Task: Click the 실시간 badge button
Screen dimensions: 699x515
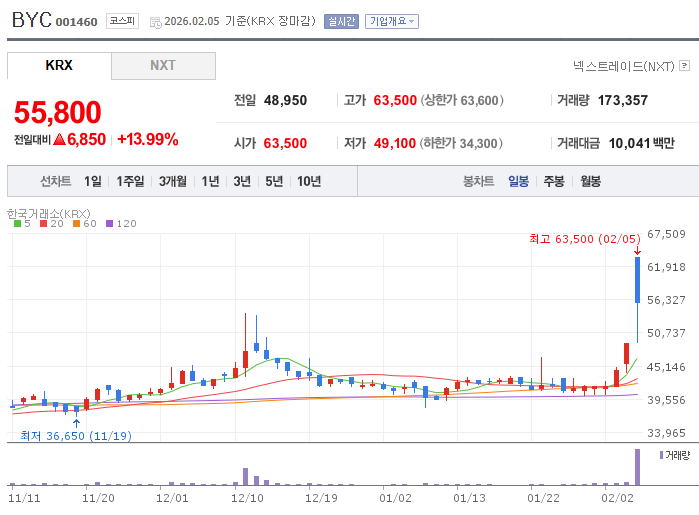Action: tap(341, 21)
